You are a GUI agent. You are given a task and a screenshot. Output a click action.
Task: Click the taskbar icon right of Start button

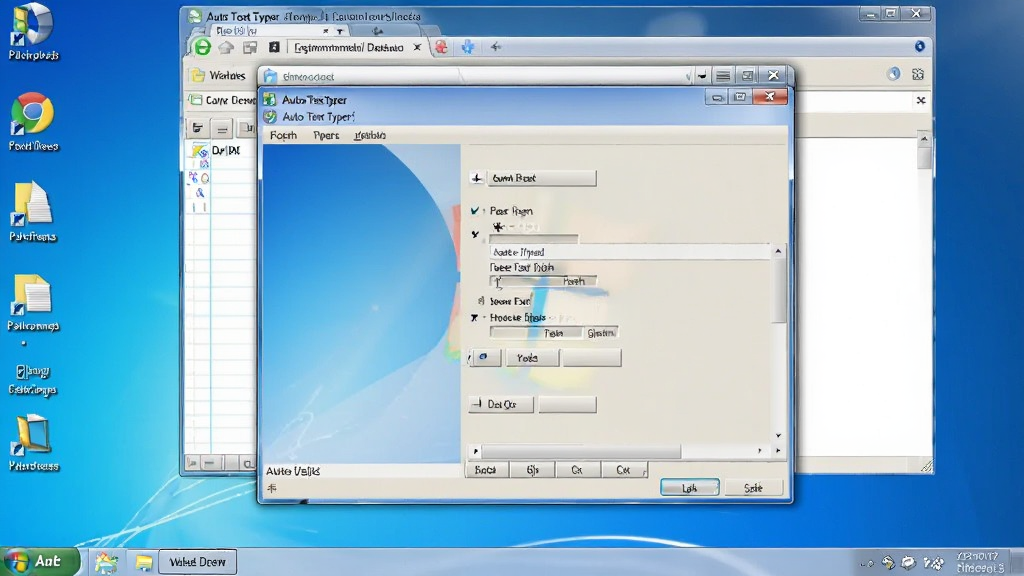tap(106, 562)
